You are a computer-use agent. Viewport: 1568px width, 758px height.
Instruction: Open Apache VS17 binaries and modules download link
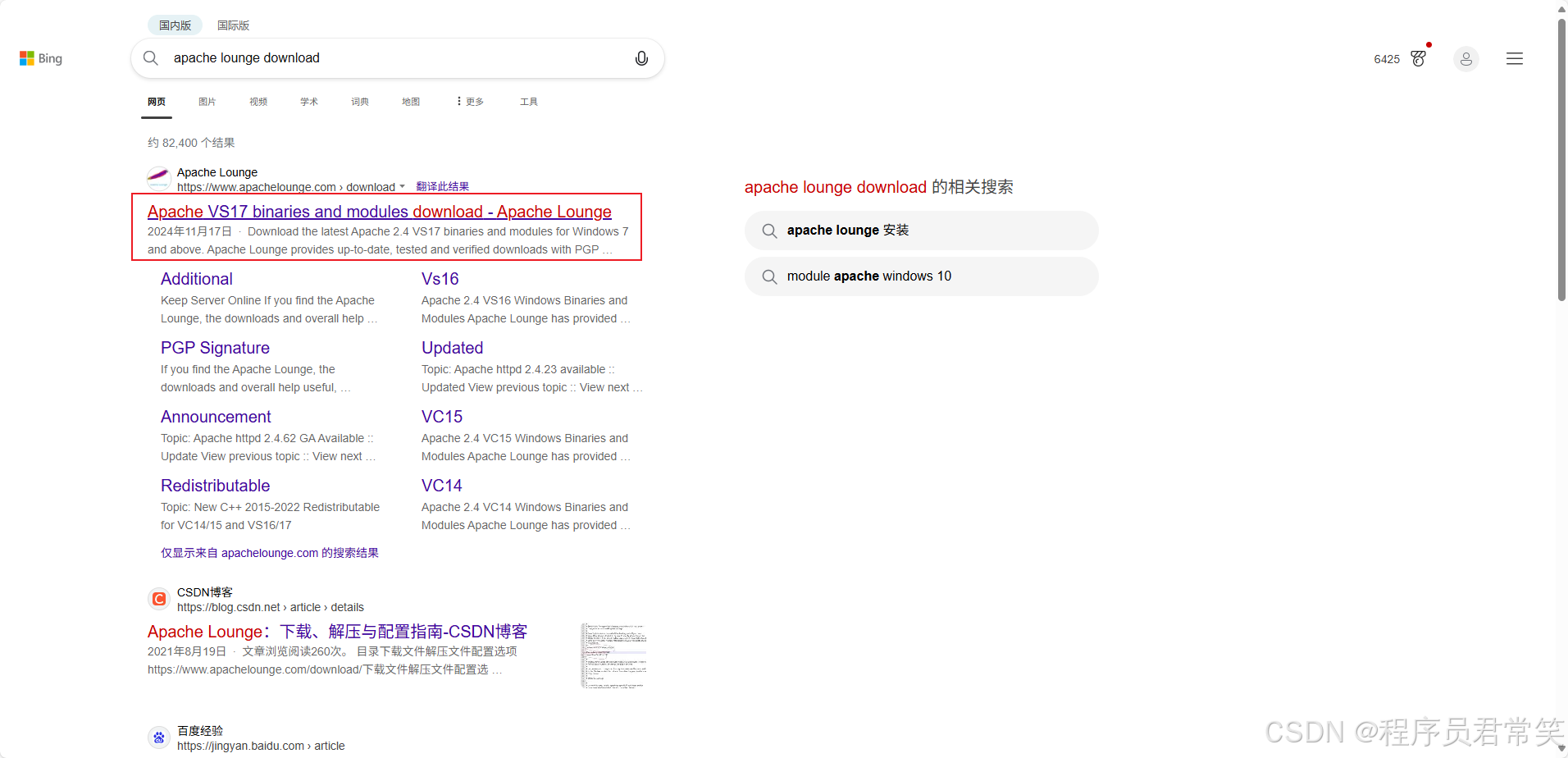pos(380,212)
